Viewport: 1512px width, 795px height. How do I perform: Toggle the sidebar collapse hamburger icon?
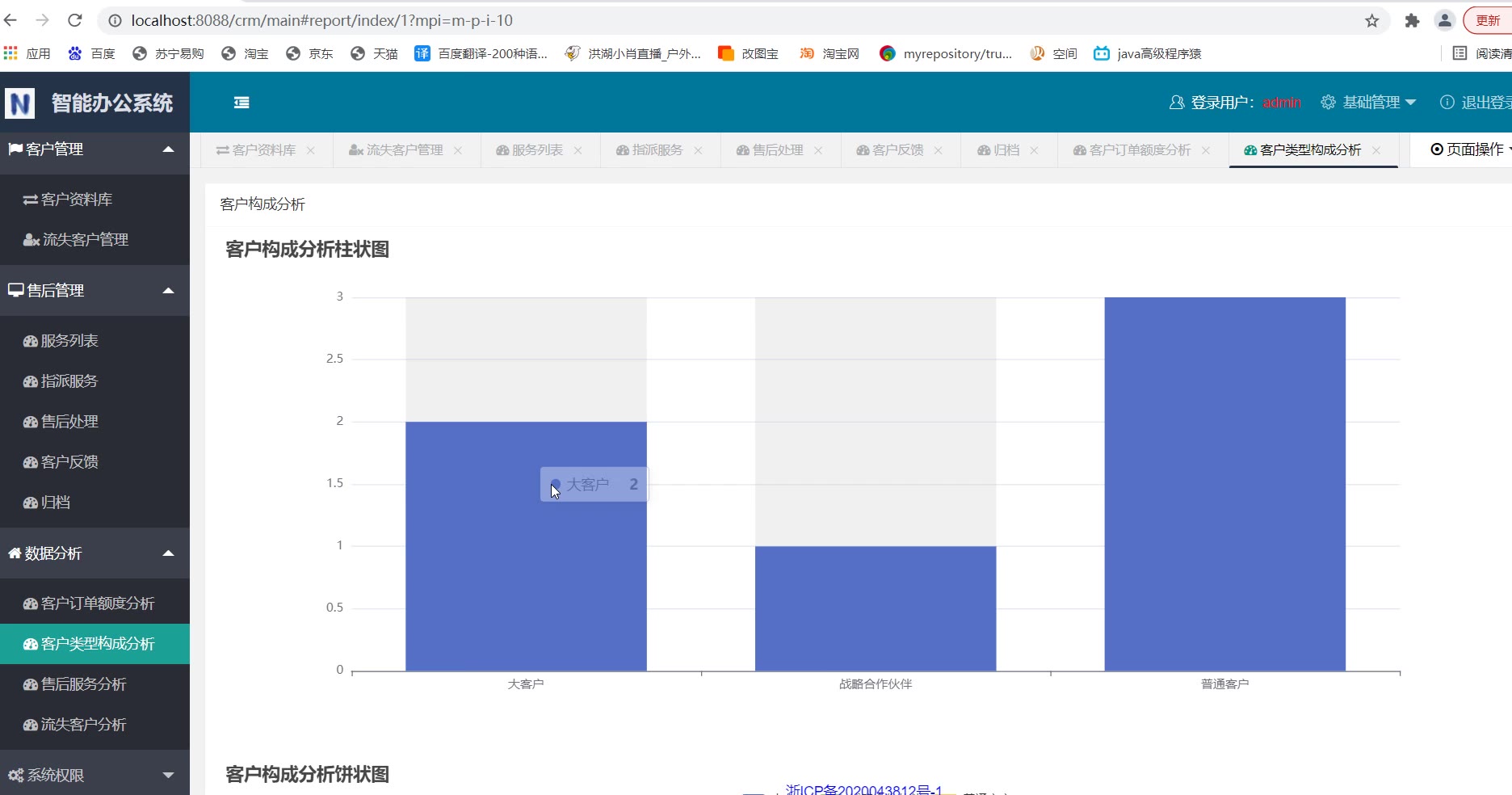coord(241,103)
